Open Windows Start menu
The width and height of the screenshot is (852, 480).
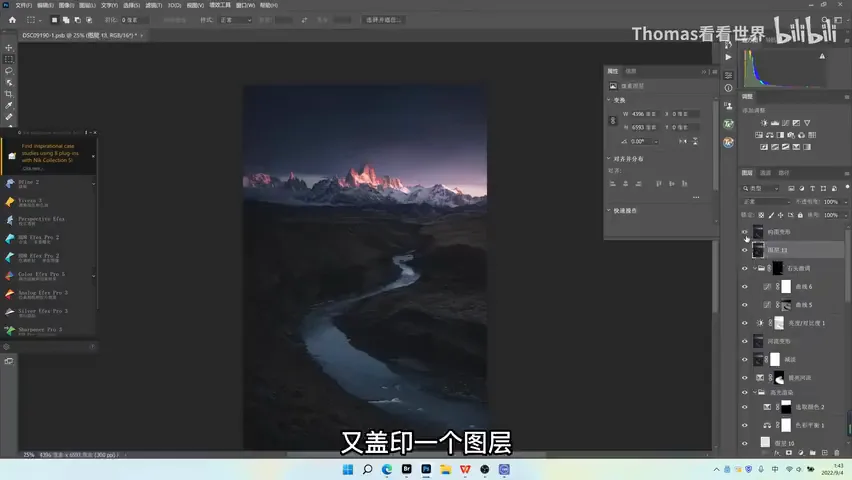coord(348,469)
